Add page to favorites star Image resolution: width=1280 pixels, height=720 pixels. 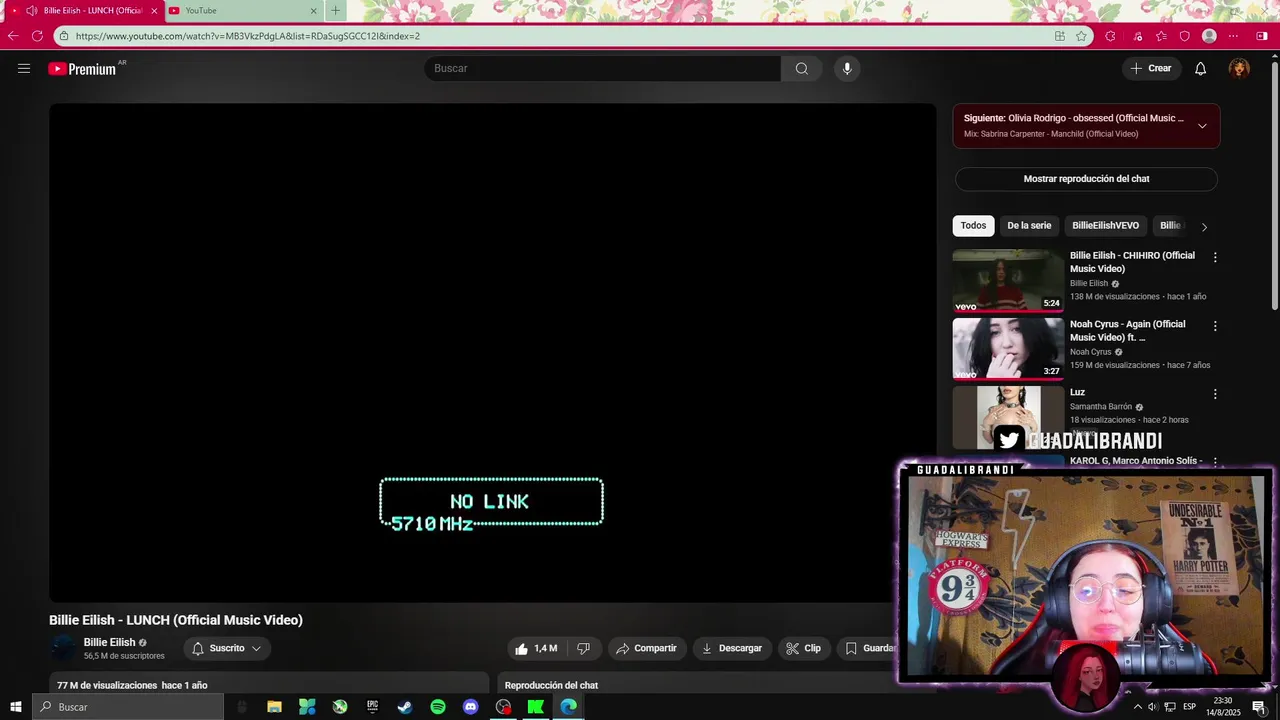click(x=1081, y=36)
